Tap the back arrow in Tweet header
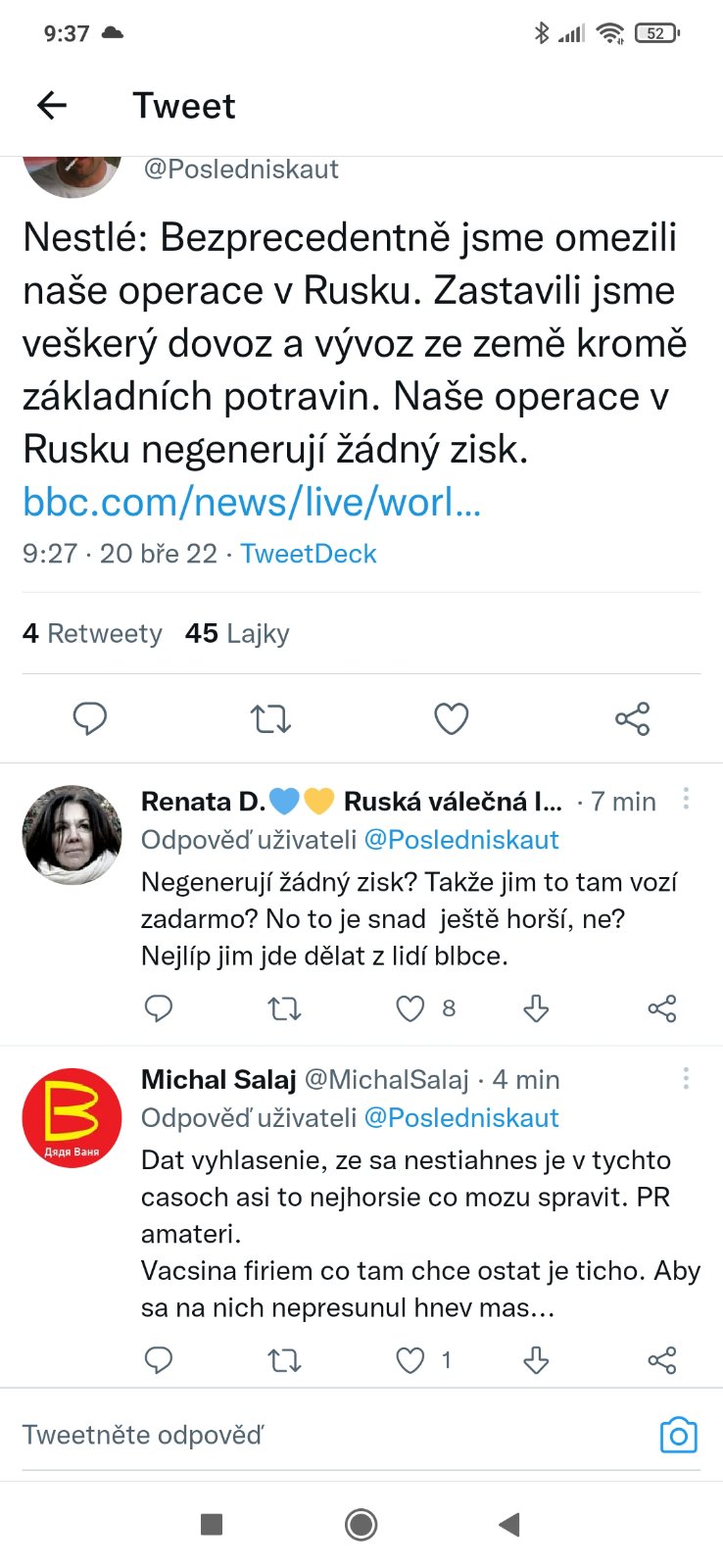723x1568 pixels. (x=52, y=105)
